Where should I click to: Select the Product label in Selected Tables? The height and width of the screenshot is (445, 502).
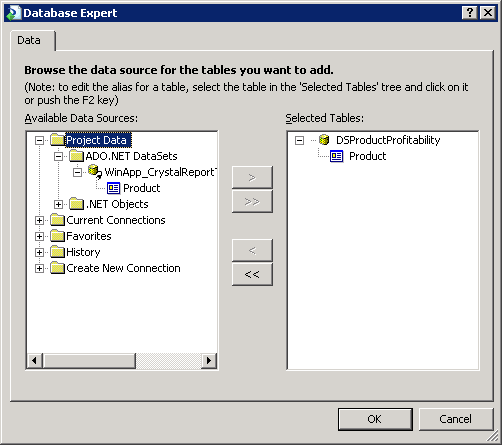[367, 156]
